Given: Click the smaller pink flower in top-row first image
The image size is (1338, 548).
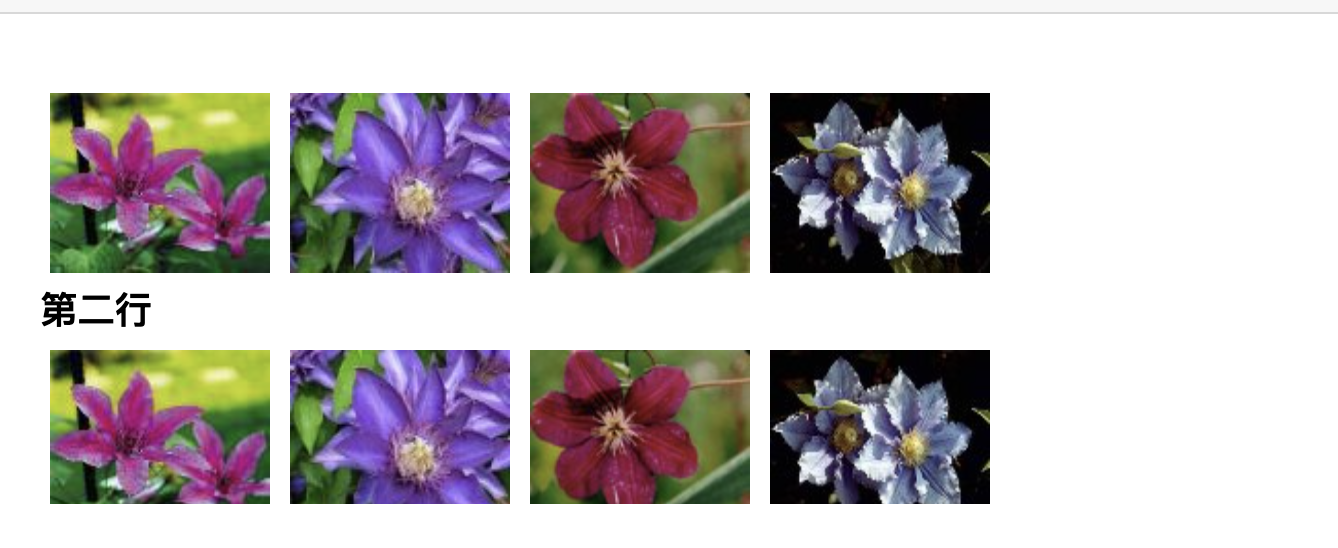Looking at the screenshot, I should (x=223, y=213).
